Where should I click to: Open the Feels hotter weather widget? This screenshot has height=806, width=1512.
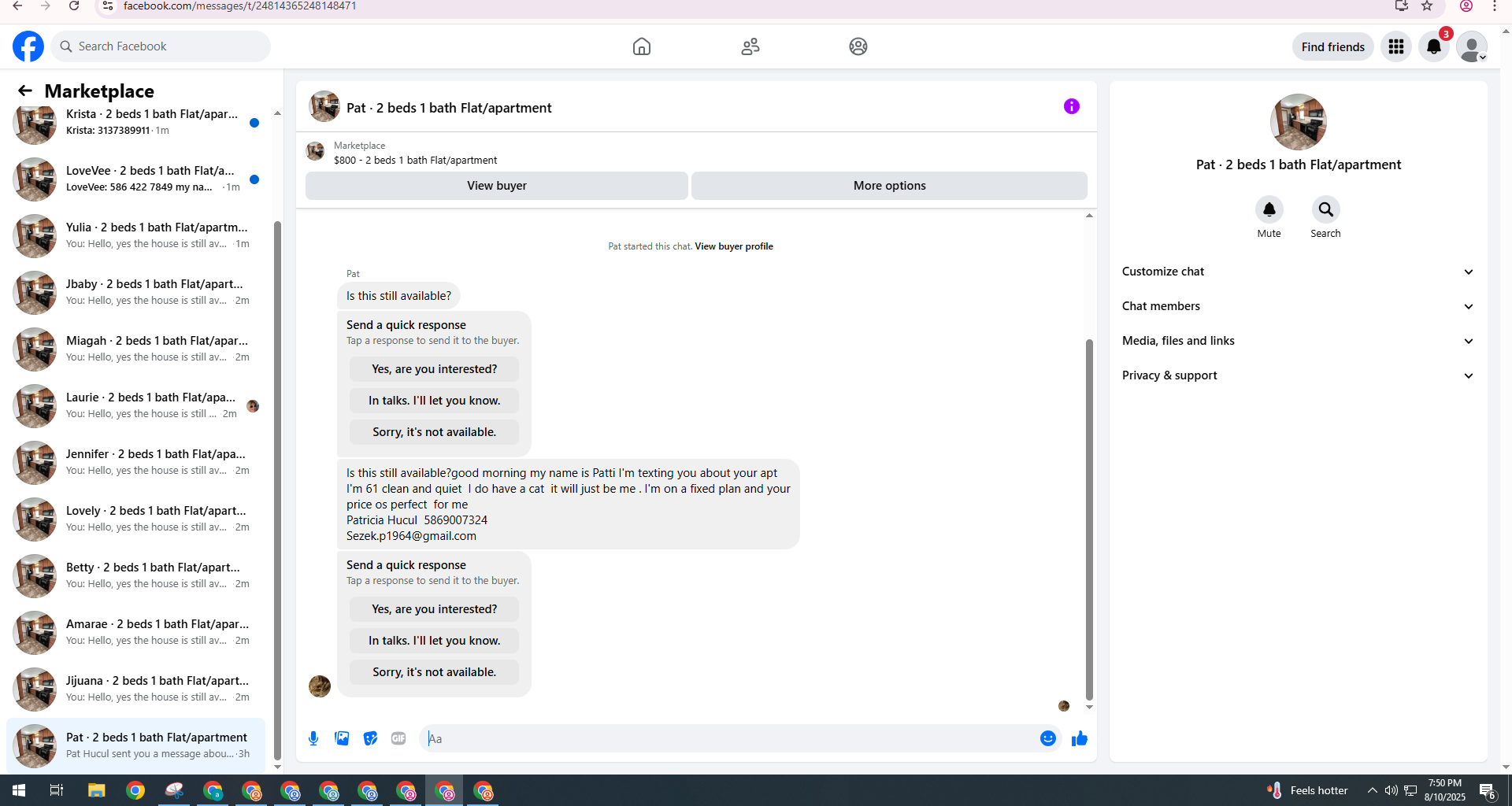[1307, 790]
